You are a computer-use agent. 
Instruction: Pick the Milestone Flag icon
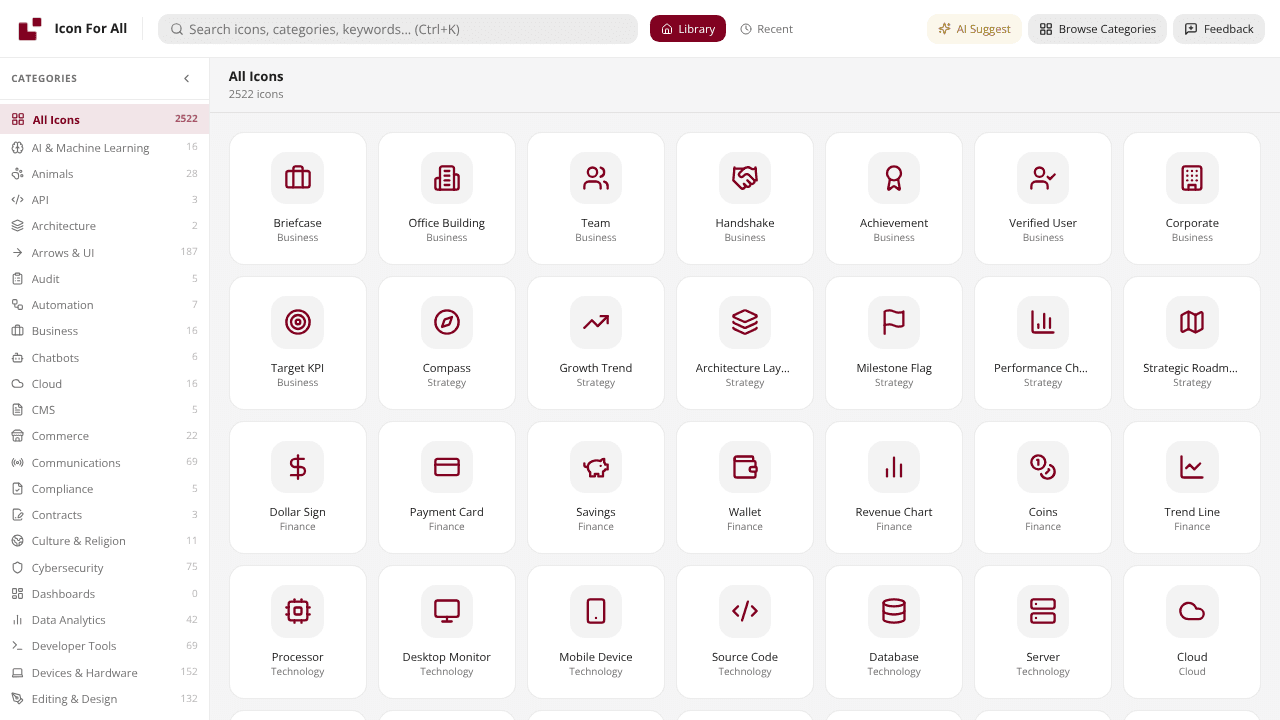[894, 343]
